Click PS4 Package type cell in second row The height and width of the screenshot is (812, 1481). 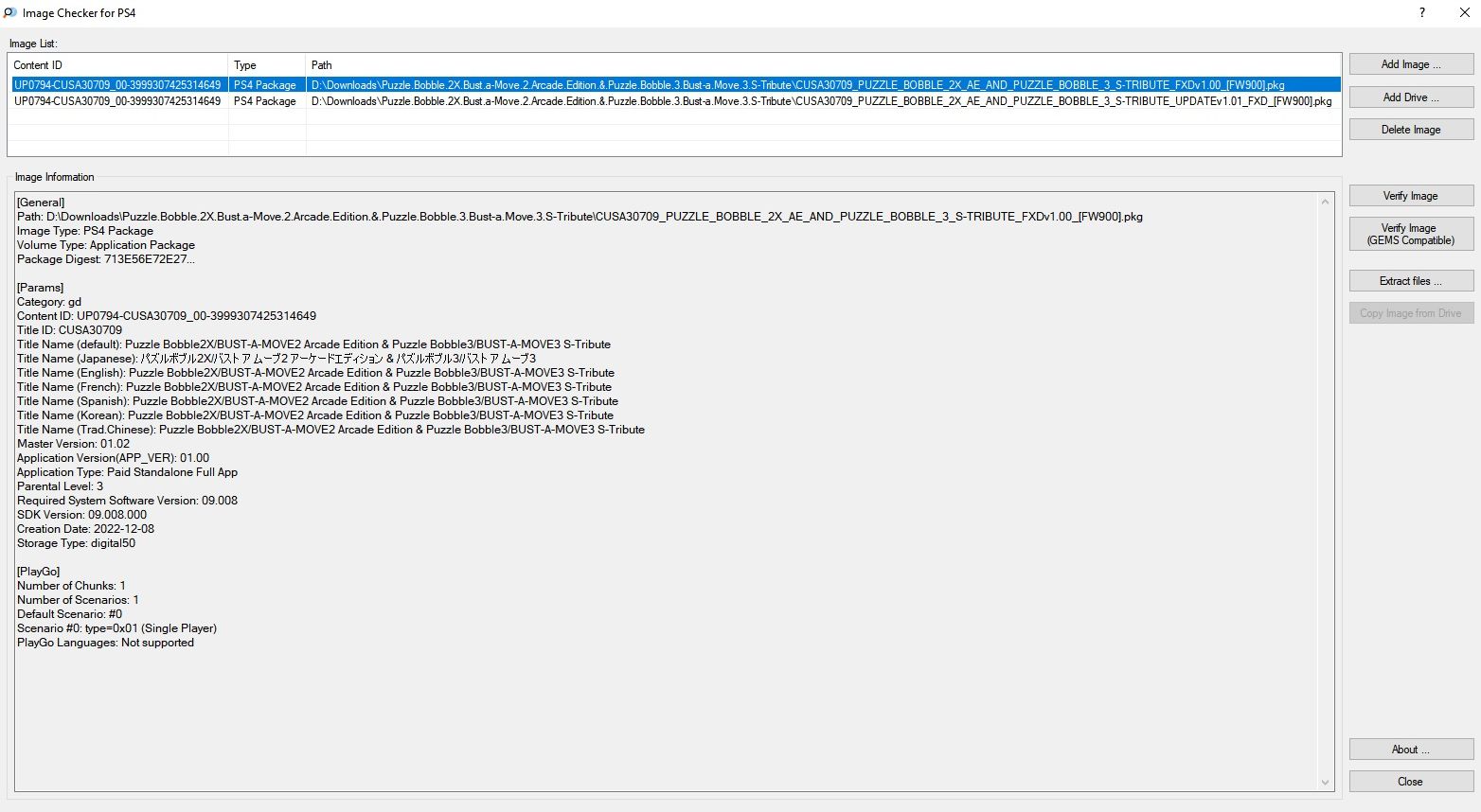[x=265, y=101]
